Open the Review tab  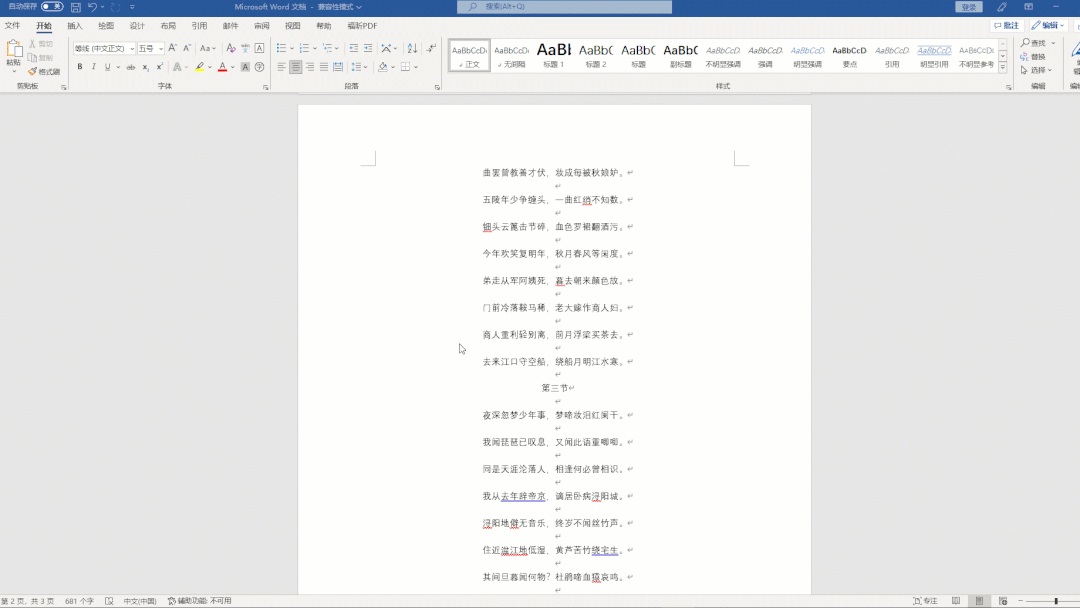(262, 26)
